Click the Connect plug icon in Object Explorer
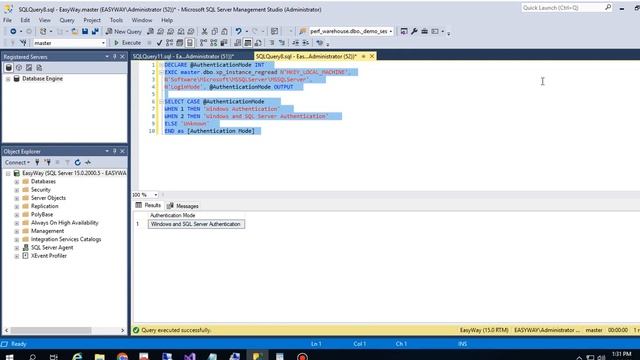The image size is (640, 360). tap(37, 162)
